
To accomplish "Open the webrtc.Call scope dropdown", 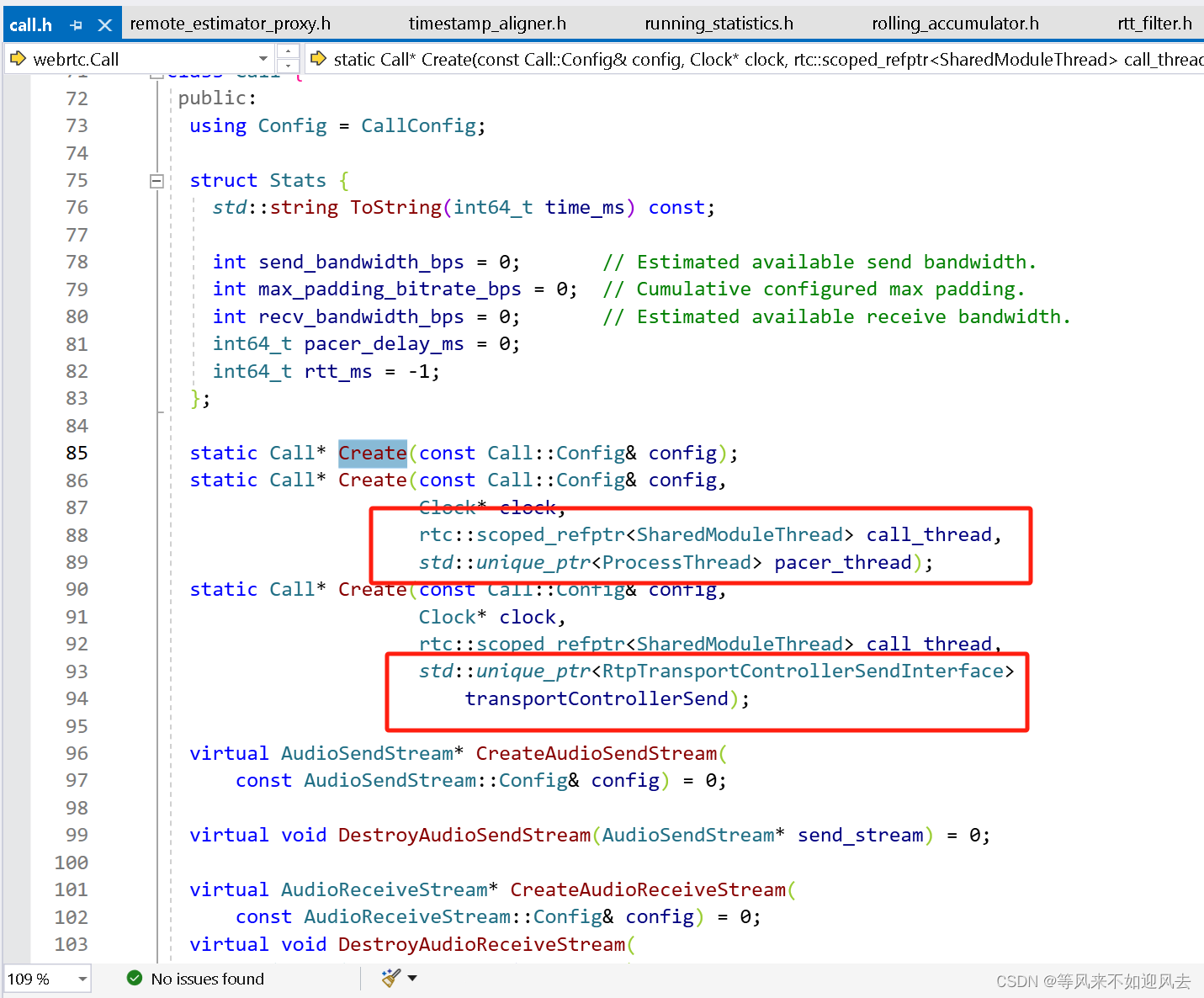I will 263,59.
